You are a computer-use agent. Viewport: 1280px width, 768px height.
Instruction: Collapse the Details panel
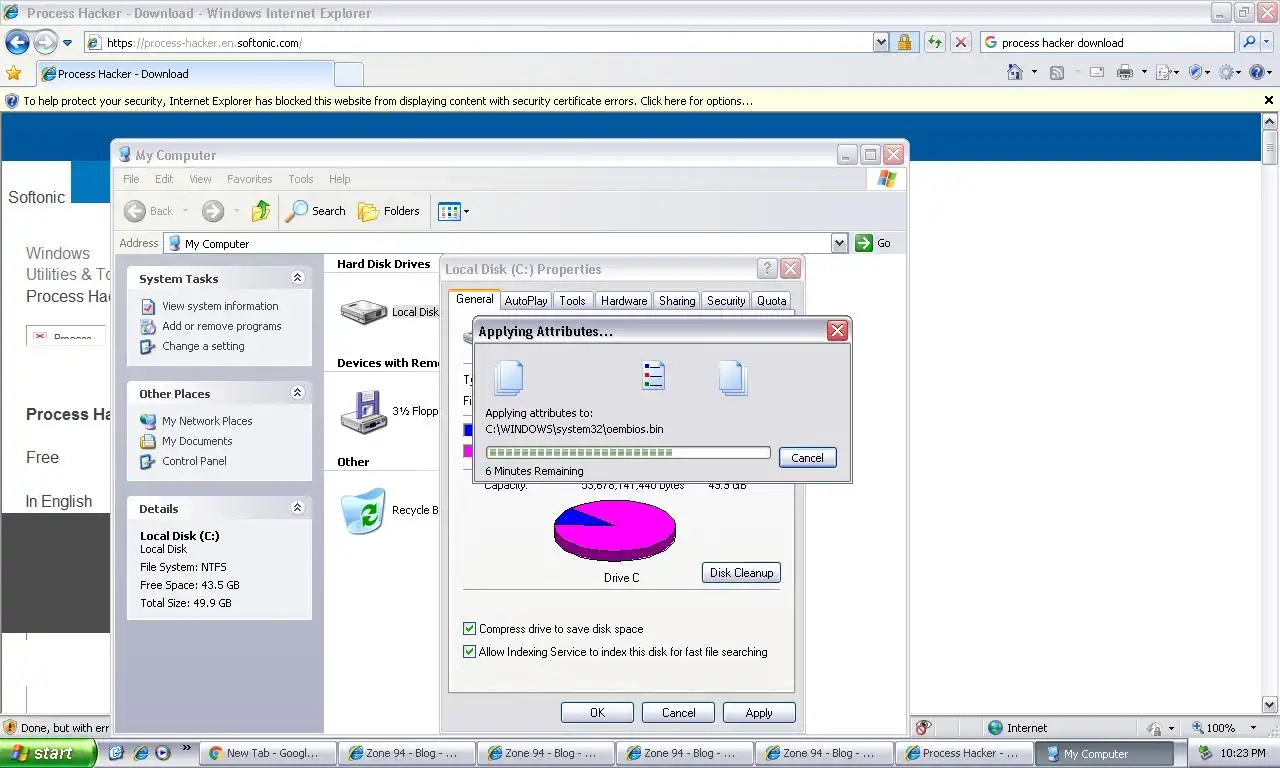(297, 508)
